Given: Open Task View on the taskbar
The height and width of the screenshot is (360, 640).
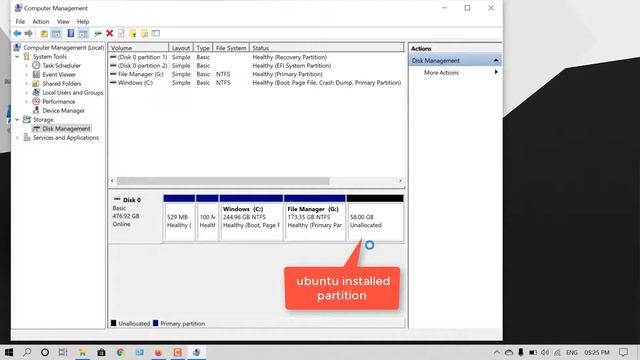Looking at the screenshot, I should pyautogui.click(x=63, y=352).
